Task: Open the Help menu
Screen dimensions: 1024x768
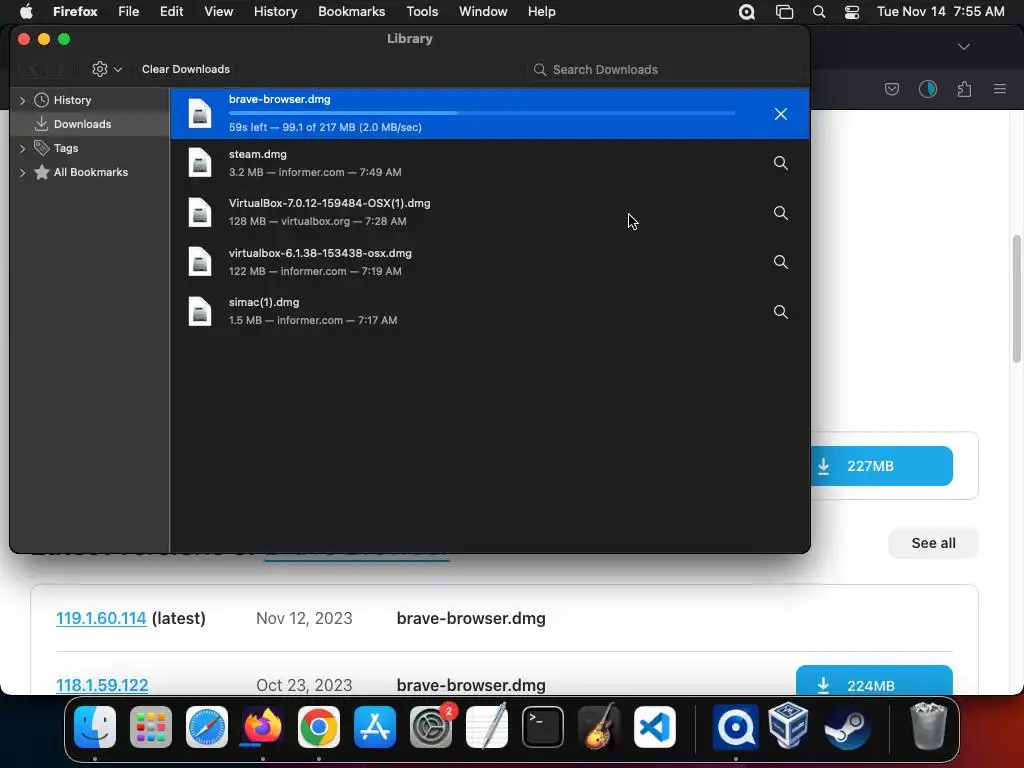Action: pyautogui.click(x=541, y=12)
